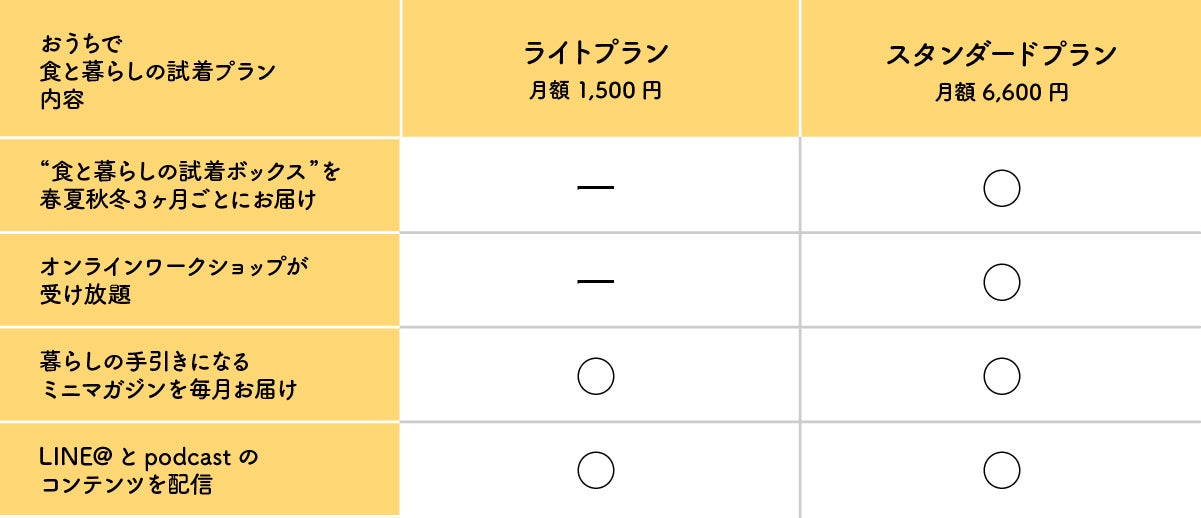Click the Standard plan circle for the seasonal box
1201x518 pixels.
[x=1001, y=187]
